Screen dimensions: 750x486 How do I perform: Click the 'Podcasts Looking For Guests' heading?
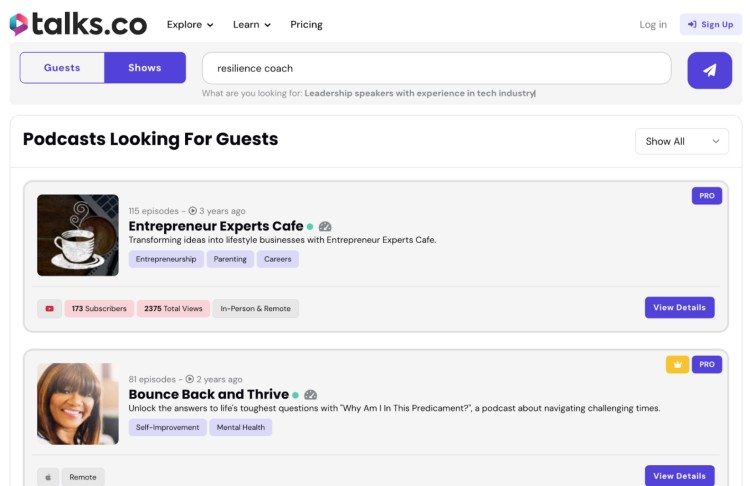(x=151, y=139)
